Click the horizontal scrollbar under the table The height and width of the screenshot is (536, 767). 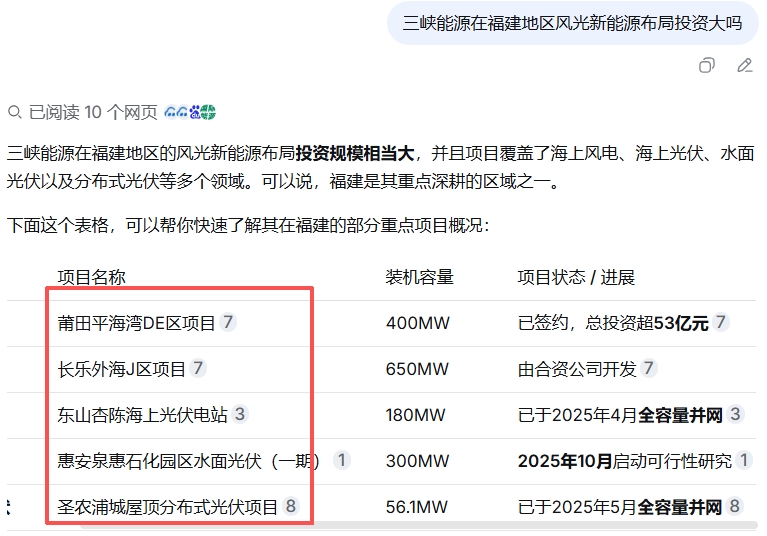418,526
